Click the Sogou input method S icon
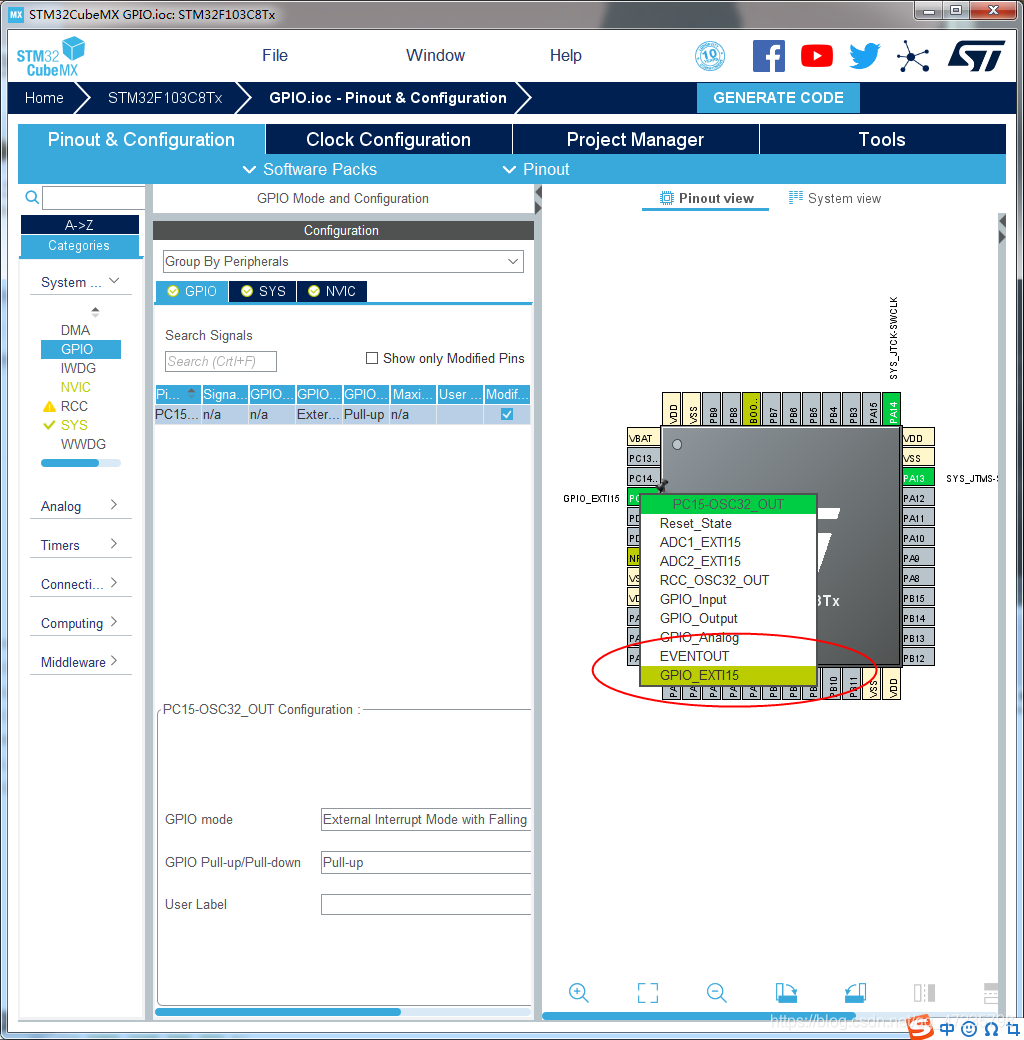The width and height of the screenshot is (1024, 1040). tap(921, 1026)
